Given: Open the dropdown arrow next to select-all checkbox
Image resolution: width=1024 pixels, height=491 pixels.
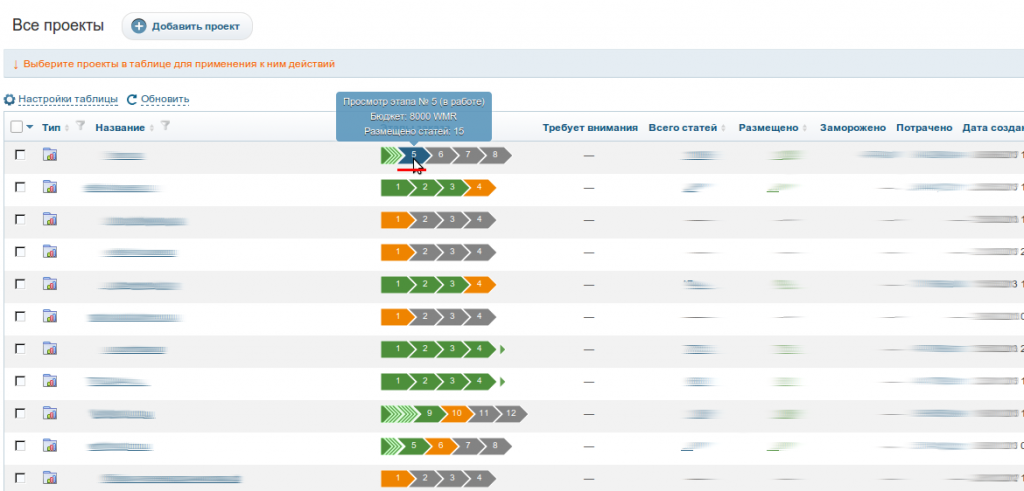Looking at the screenshot, I should coord(29,127).
